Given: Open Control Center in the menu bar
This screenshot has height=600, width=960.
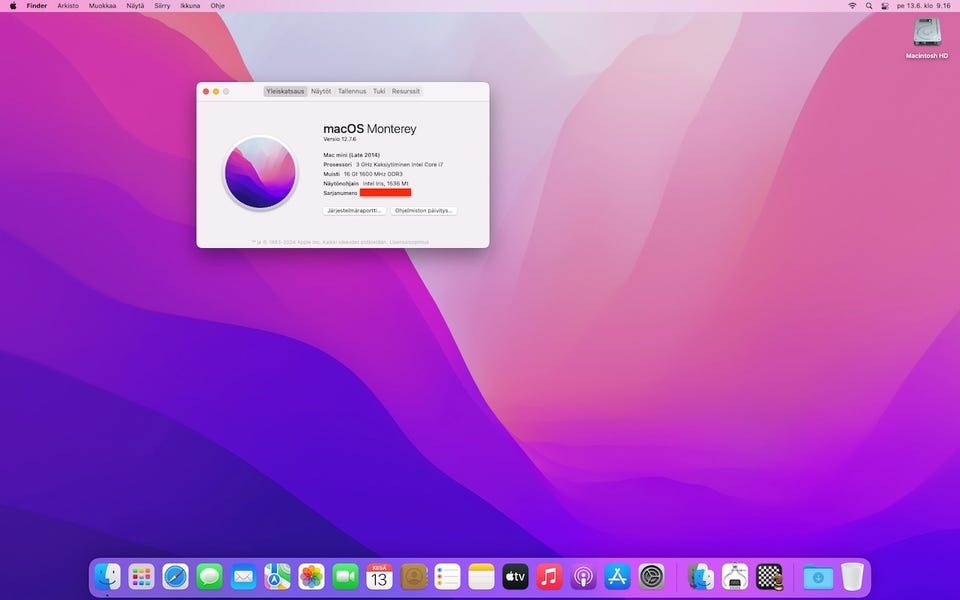Looking at the screenshot, I should tap(884, 6).
